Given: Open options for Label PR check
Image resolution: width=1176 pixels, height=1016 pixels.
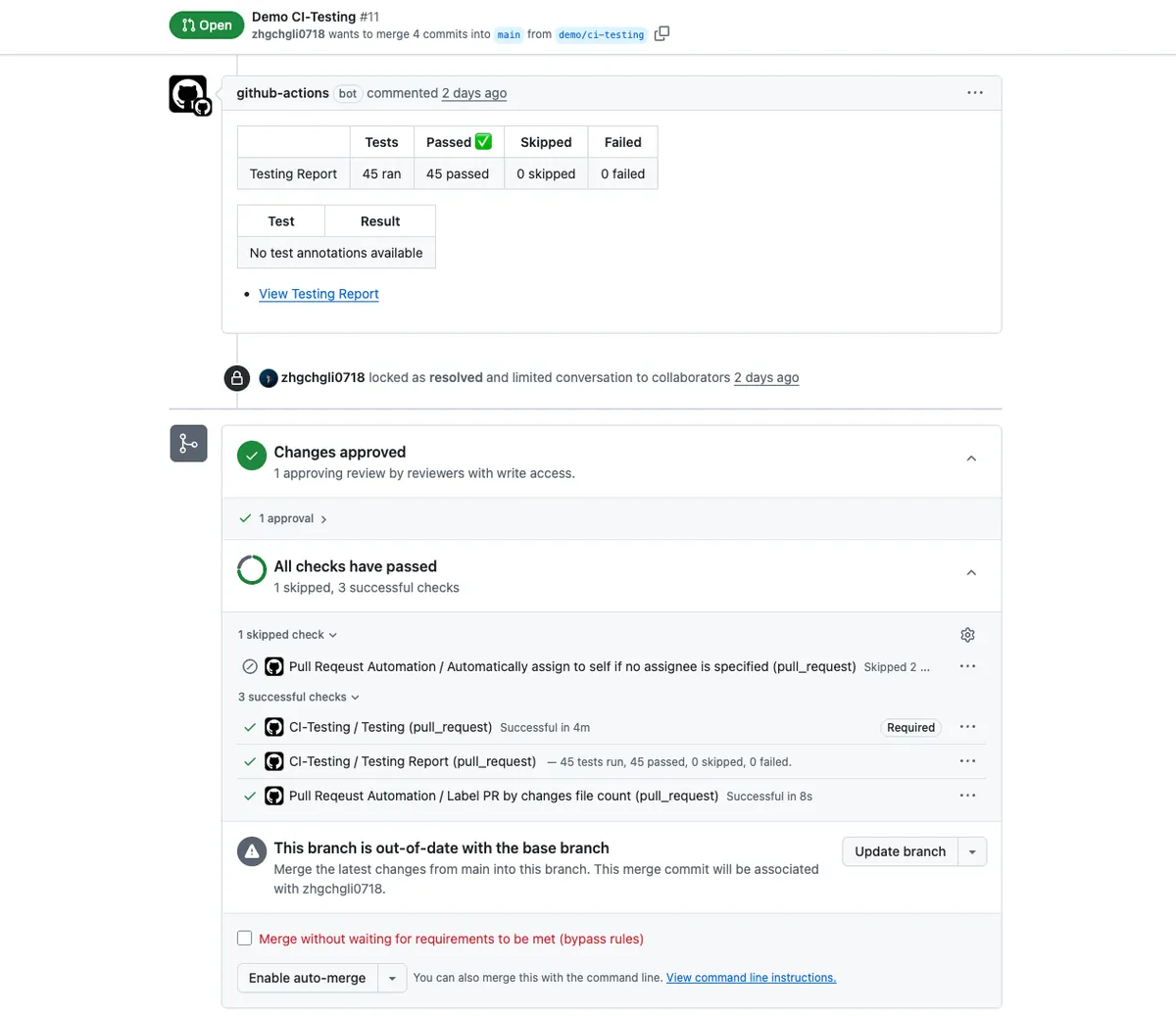Looking at the screenshot, I should click(x=967, y=796).
